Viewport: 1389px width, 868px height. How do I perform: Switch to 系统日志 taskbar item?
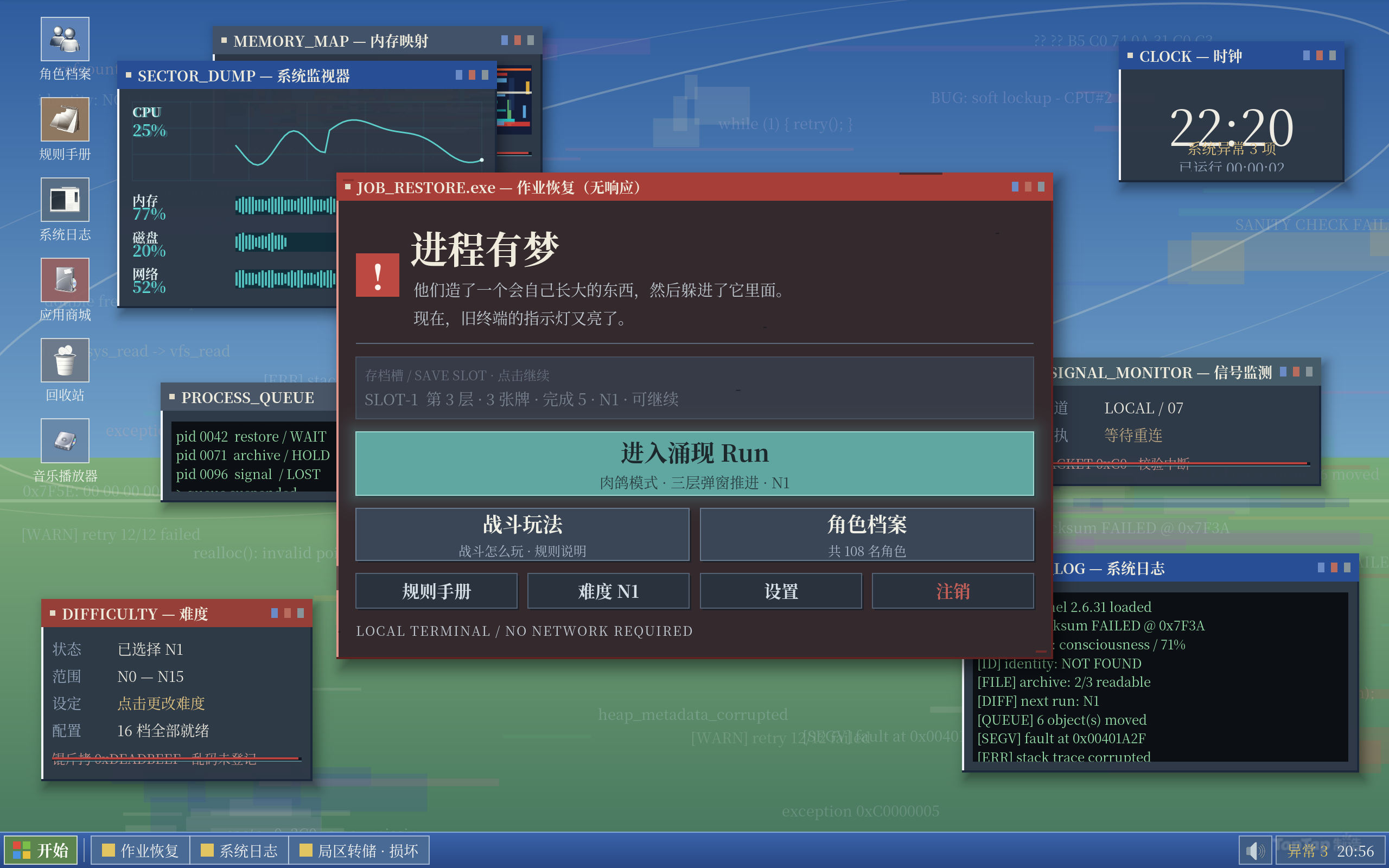click(x=239, y=850)
